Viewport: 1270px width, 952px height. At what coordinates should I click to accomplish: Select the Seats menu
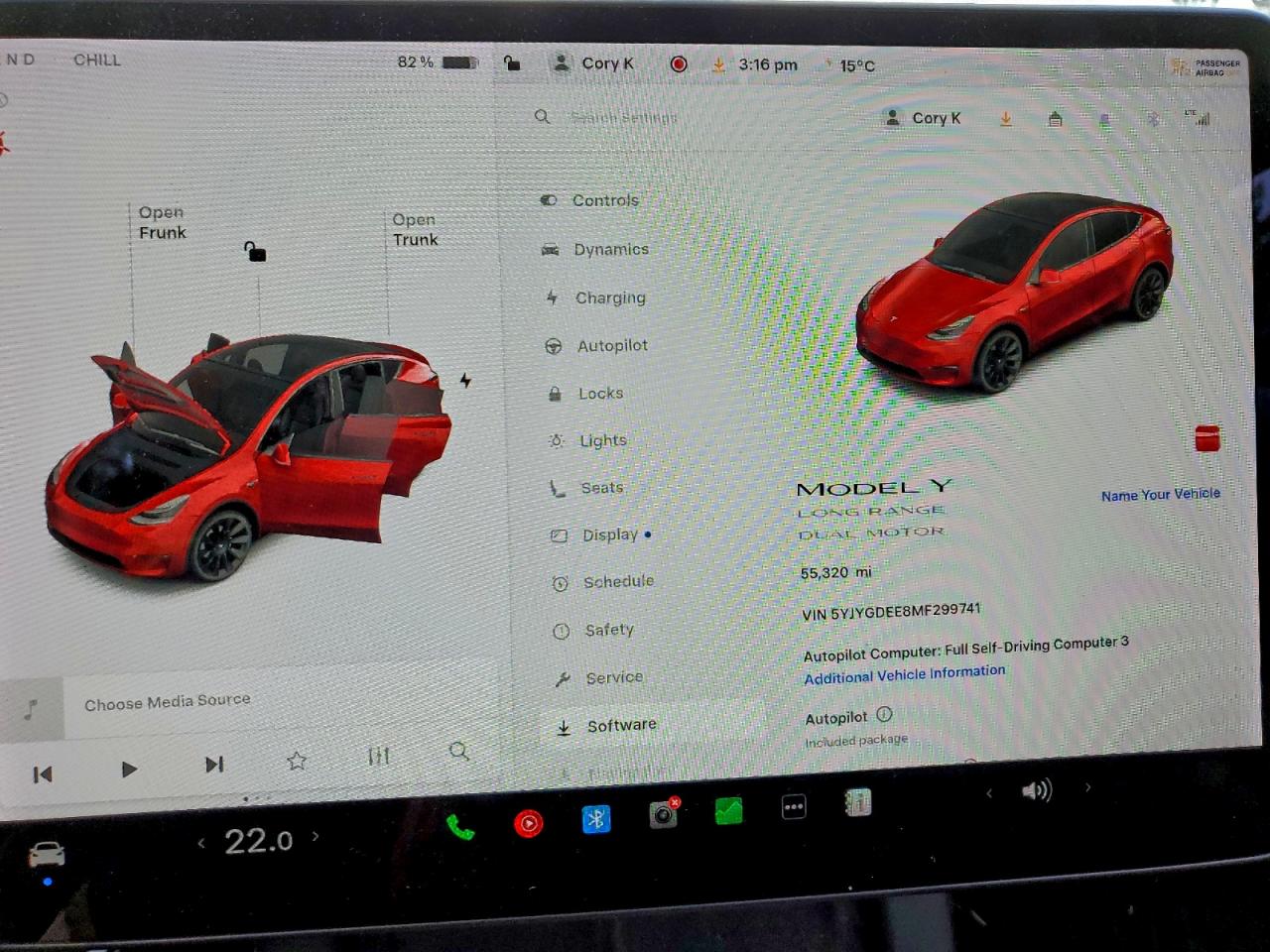587,487
